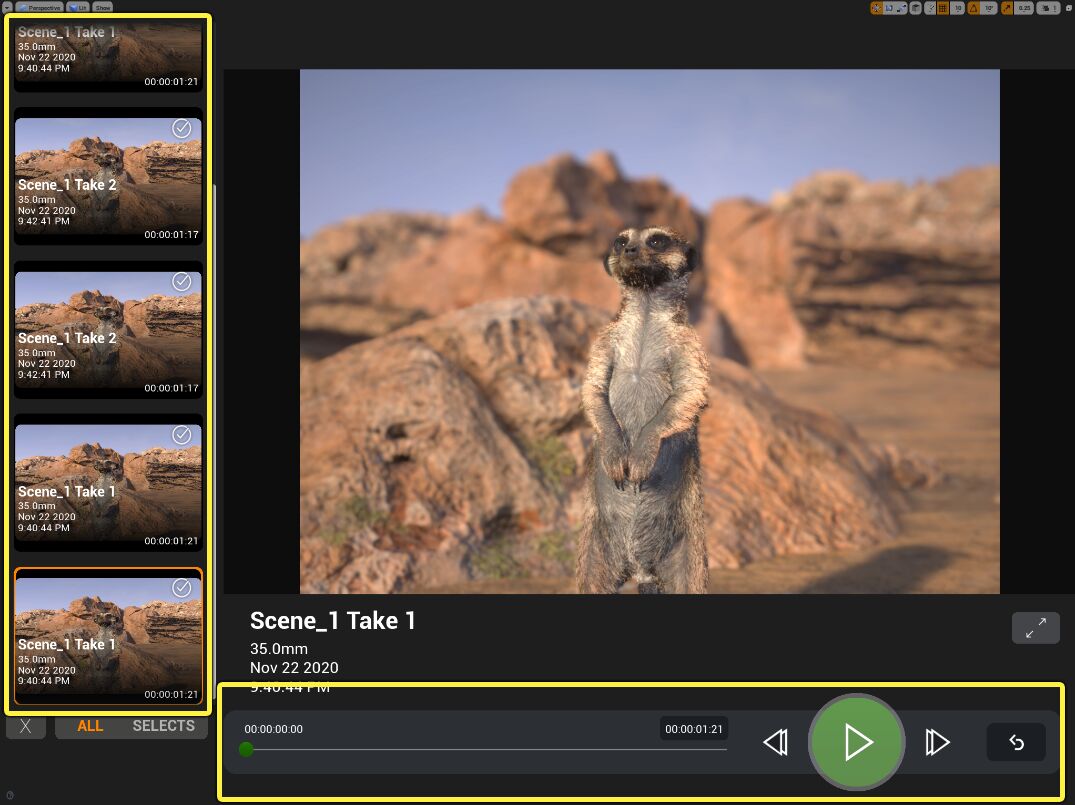Viewport: 1075px width, 805px height.
Task: Click the 35.0mm text below the large title
Action: pos(278,649)
